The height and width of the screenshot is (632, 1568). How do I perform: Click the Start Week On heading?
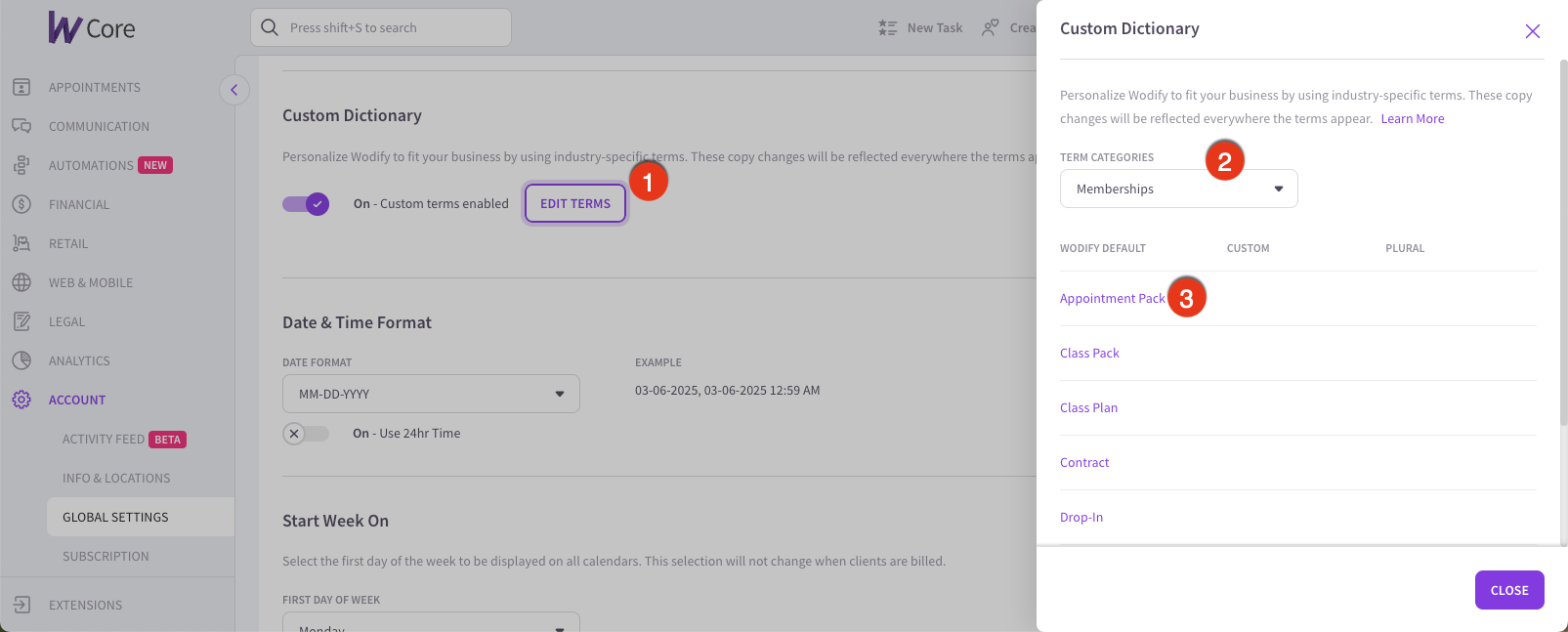pos(335,521)
